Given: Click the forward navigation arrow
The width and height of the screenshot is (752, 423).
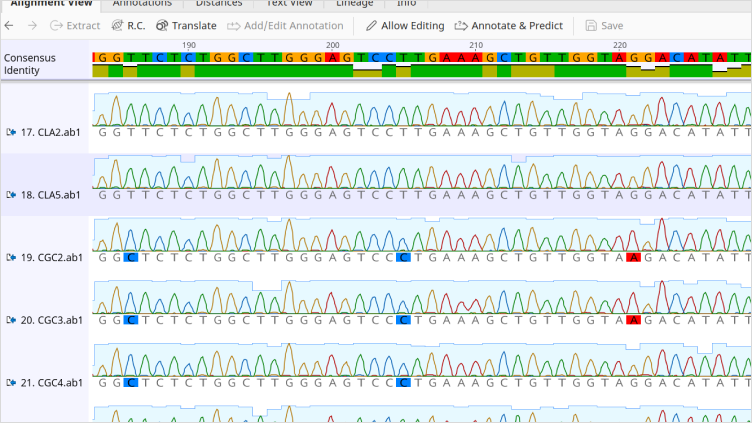Looking at the screenshot, I should 32,25.
